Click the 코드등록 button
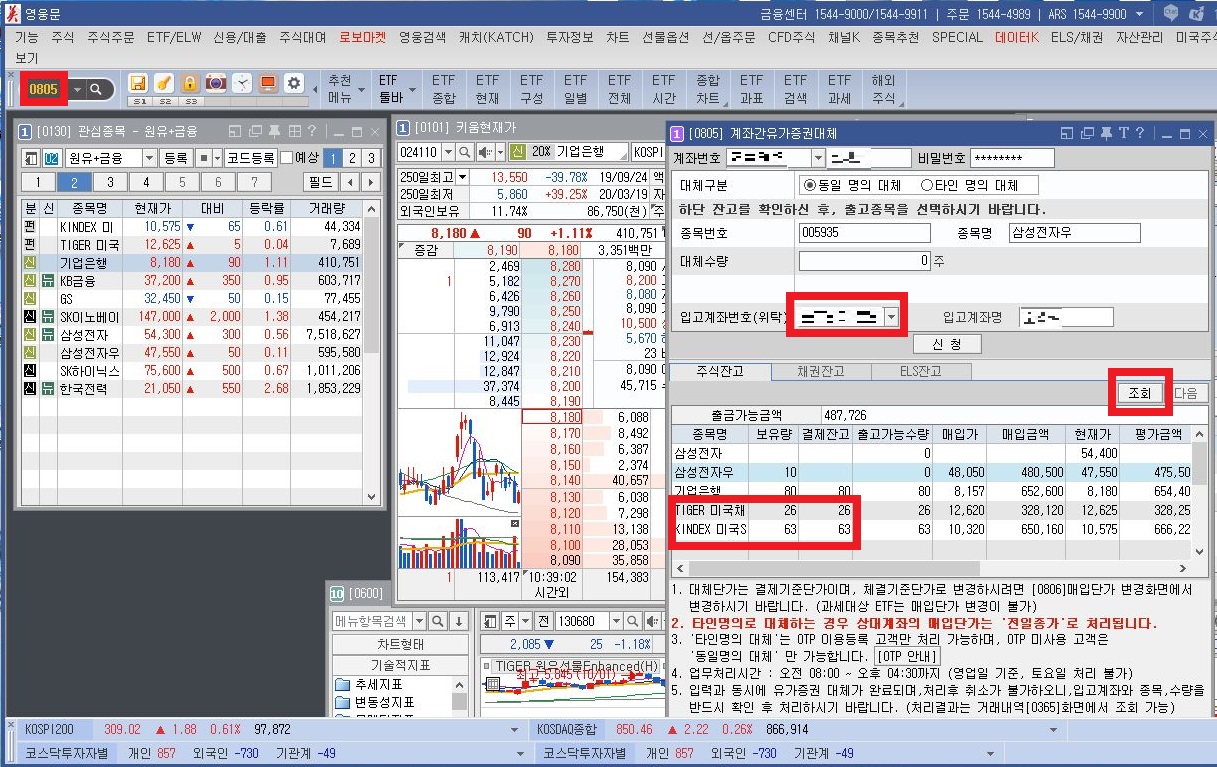Viewport: 1217px width, 767px height. pos(250,158)
